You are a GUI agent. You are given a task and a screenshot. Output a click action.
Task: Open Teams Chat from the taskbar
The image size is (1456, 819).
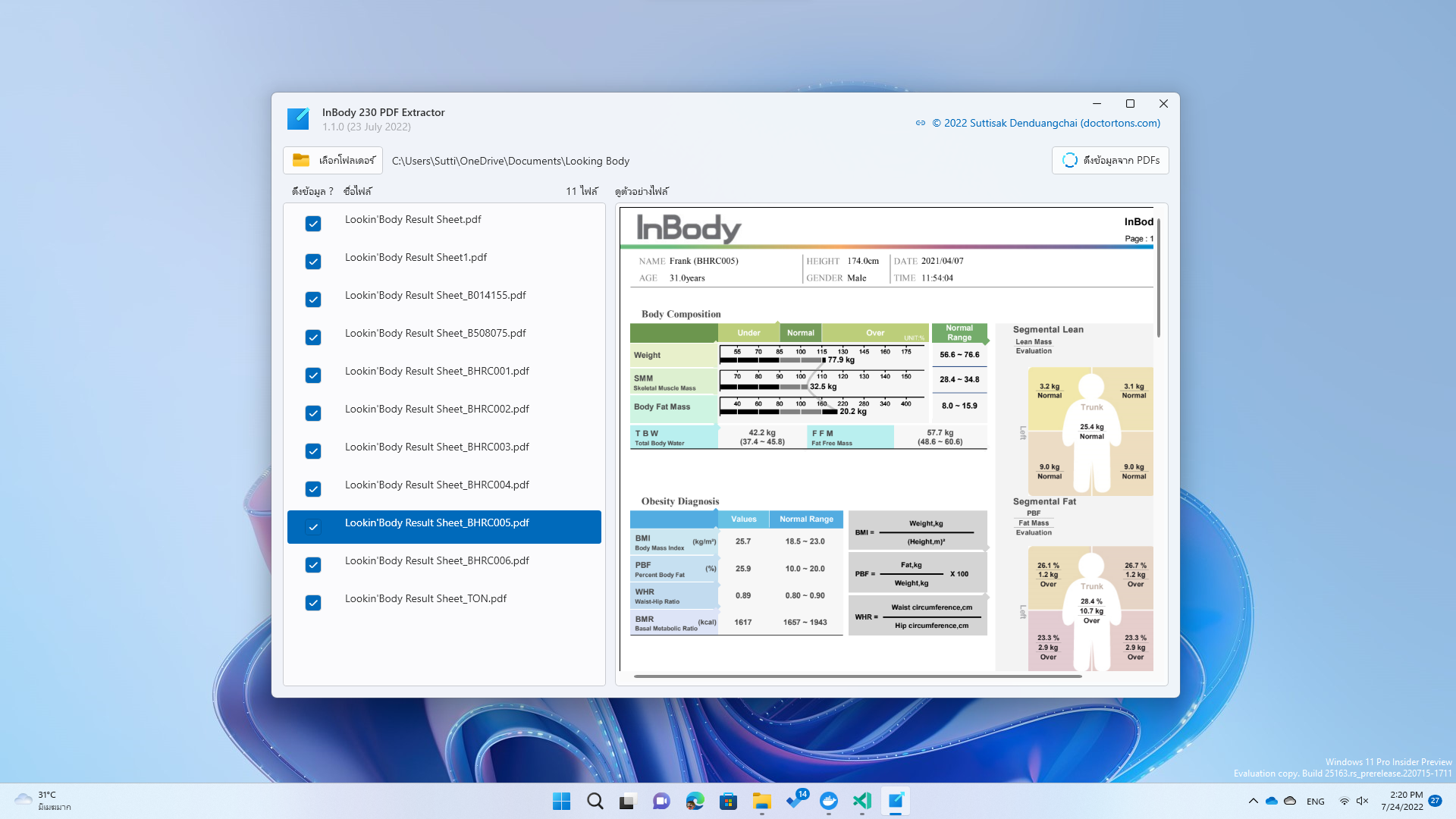tap(661, 801)
